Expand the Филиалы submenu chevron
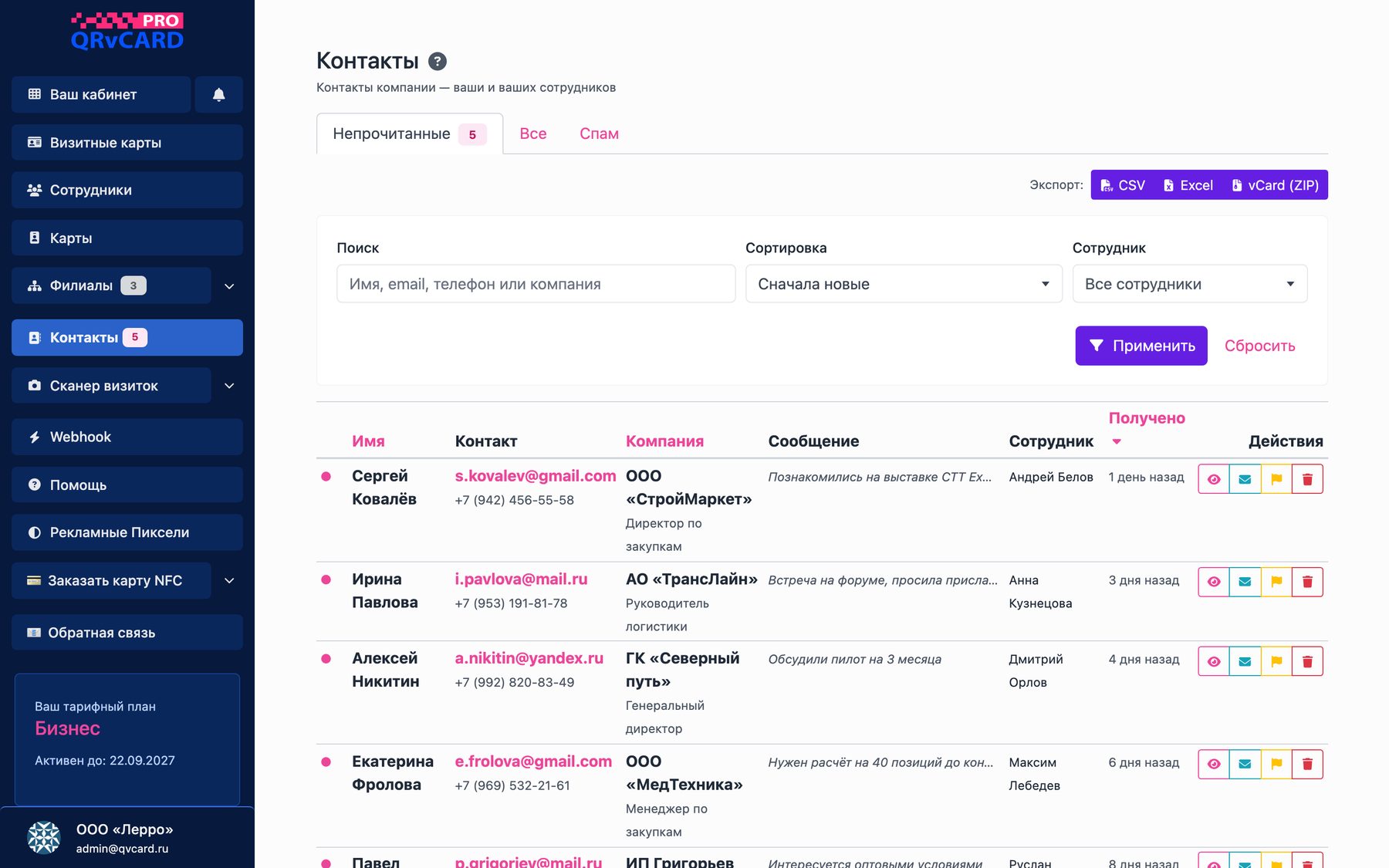The image size is (1389, 868). (x=229, y=286)
